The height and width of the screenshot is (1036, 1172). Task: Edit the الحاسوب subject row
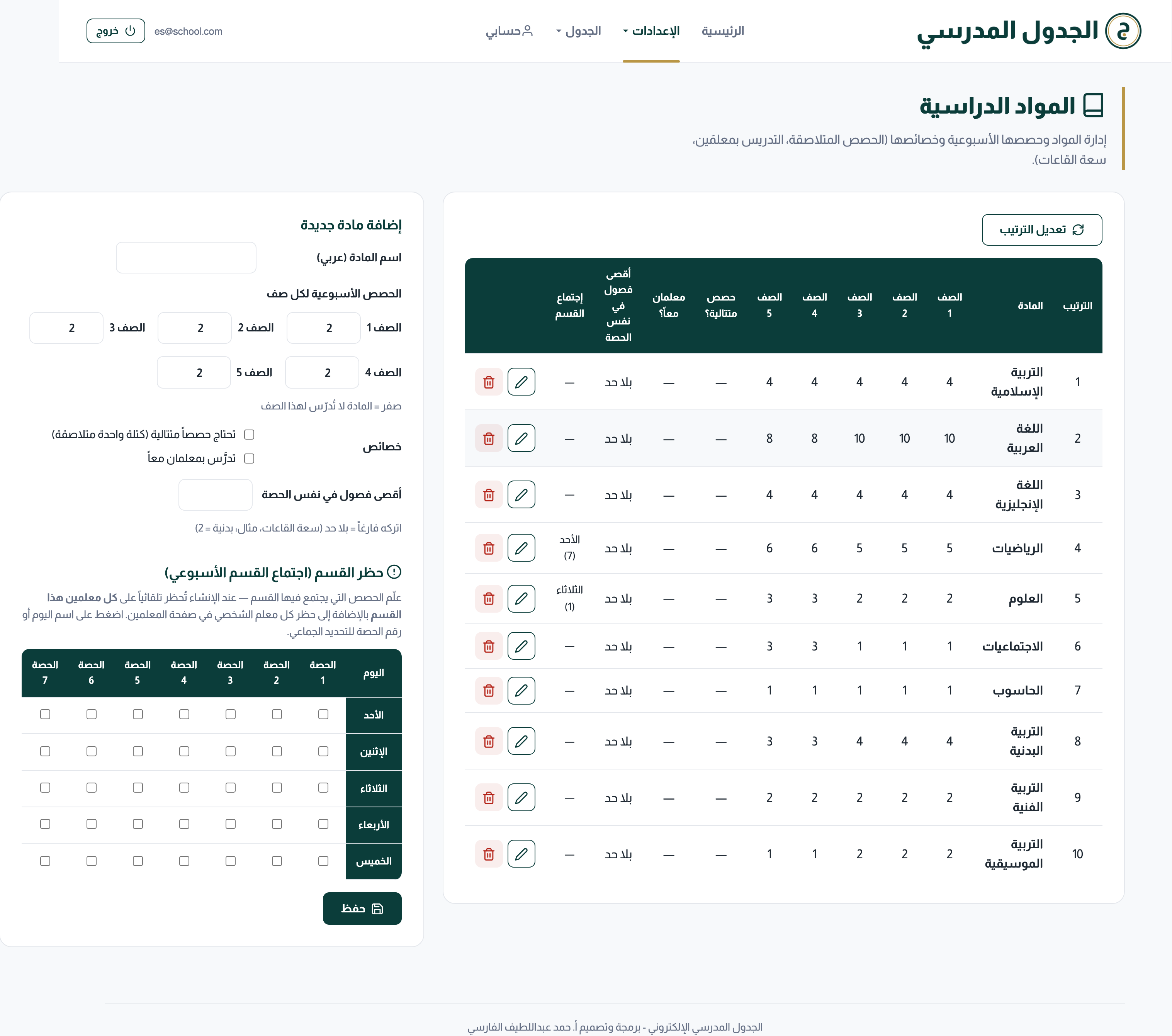521,690
